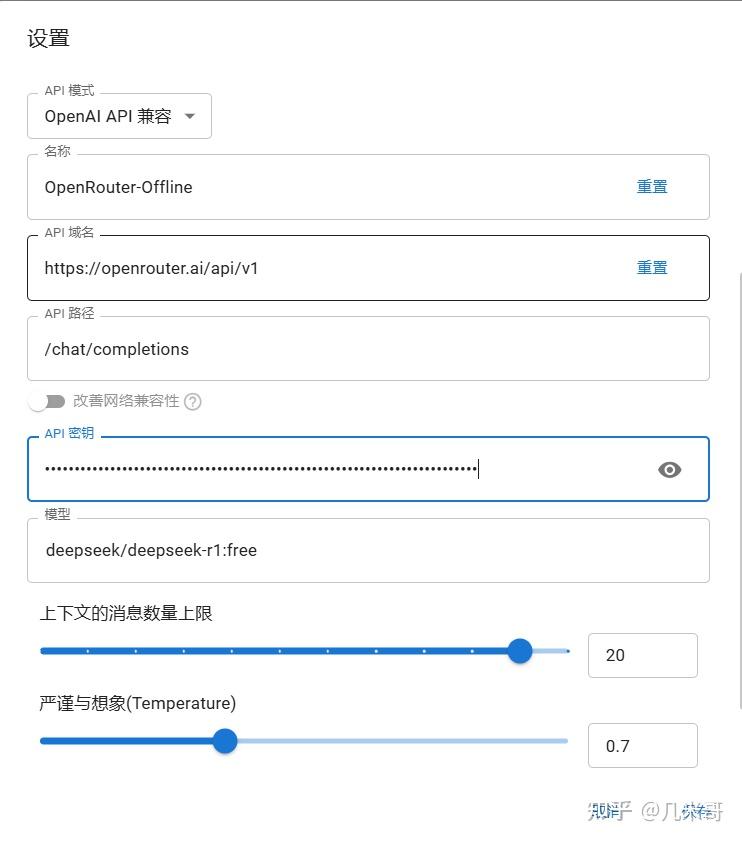Reveal the API key with the eye icon
742x841 pixels.
pyautogui.click(x=669, y=469)
